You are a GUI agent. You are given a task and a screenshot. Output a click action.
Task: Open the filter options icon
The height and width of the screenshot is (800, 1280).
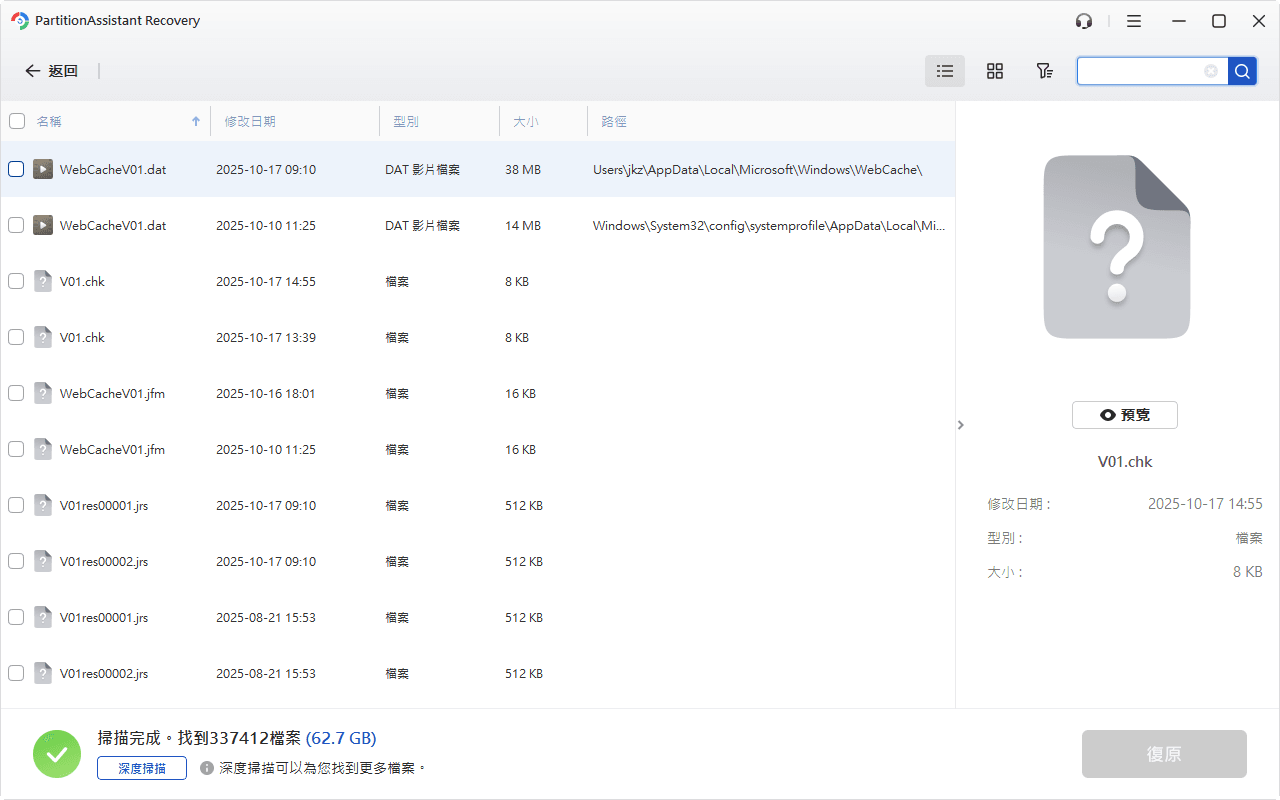point(1044,71)
